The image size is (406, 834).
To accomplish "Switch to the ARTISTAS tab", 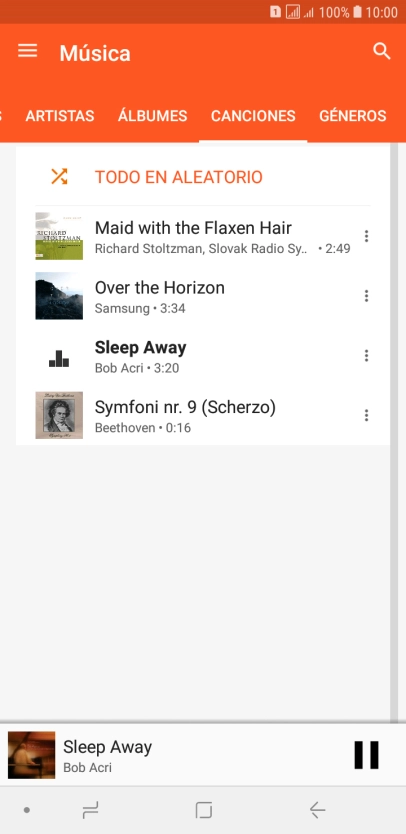I will 60,116.
